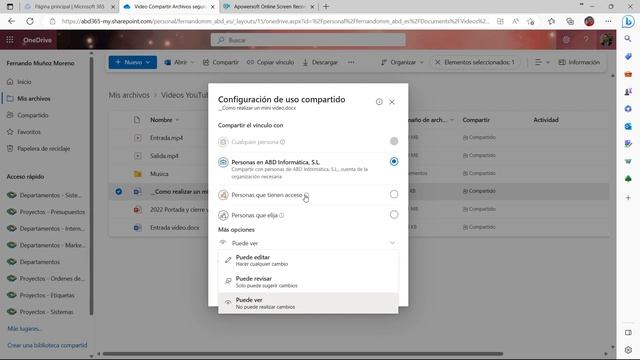The width and height of the screenshot is (640, 360).
Task: Add page to favorites star icon
Action: [531, 21]
